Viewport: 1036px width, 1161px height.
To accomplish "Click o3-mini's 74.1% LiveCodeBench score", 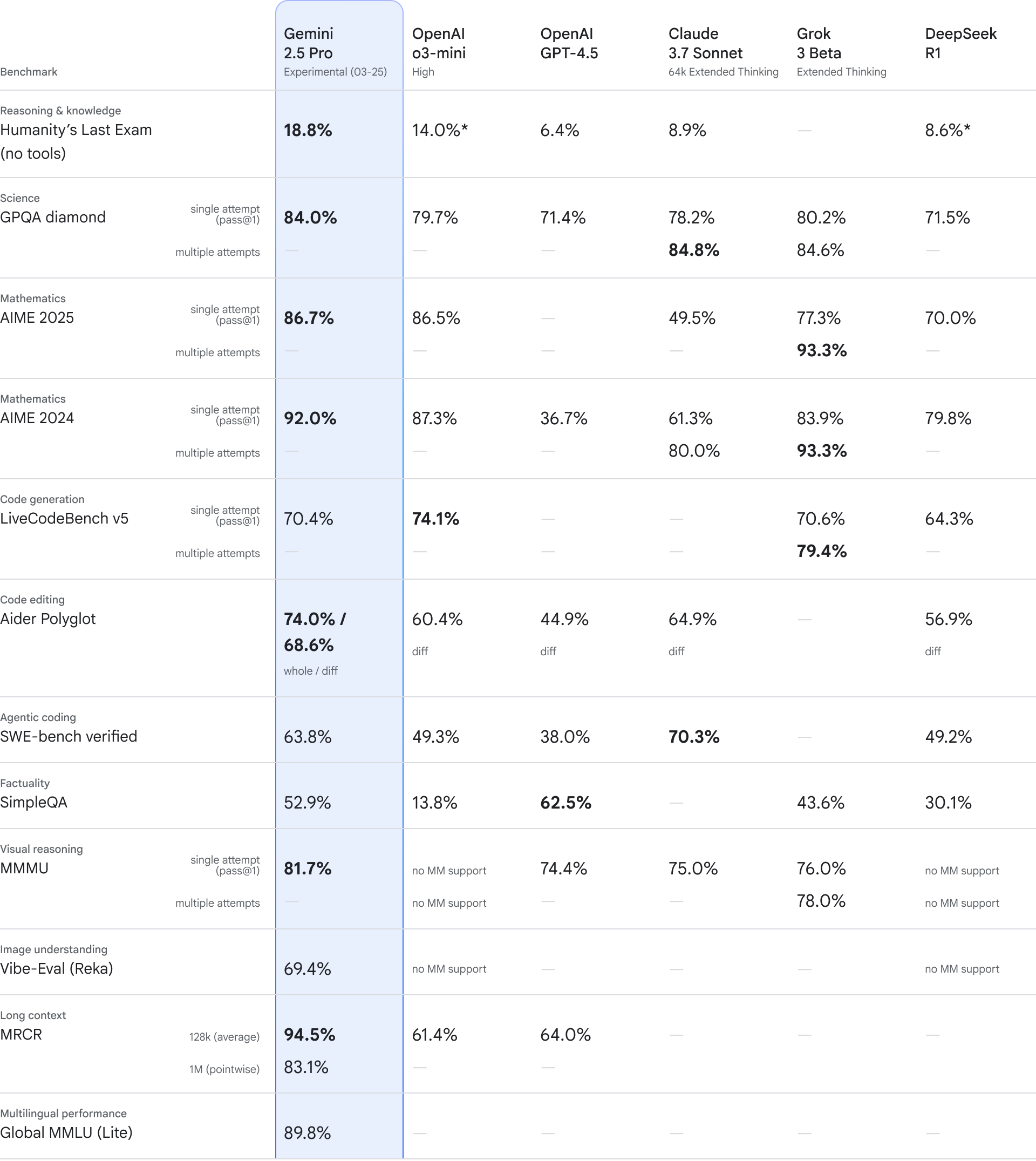I will [x=435, y=519].
